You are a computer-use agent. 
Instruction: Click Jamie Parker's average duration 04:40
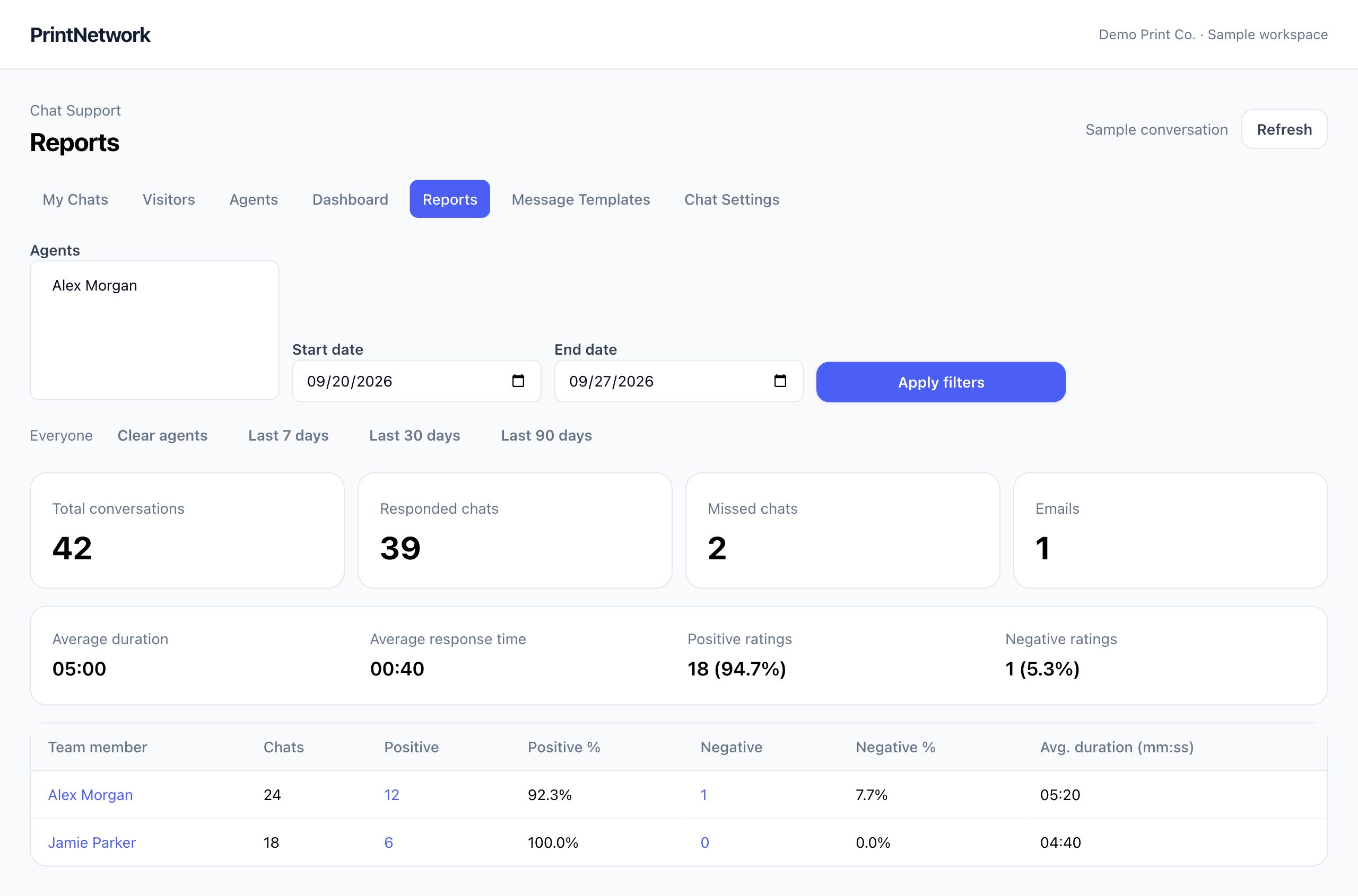click(x=1060, y=842)
